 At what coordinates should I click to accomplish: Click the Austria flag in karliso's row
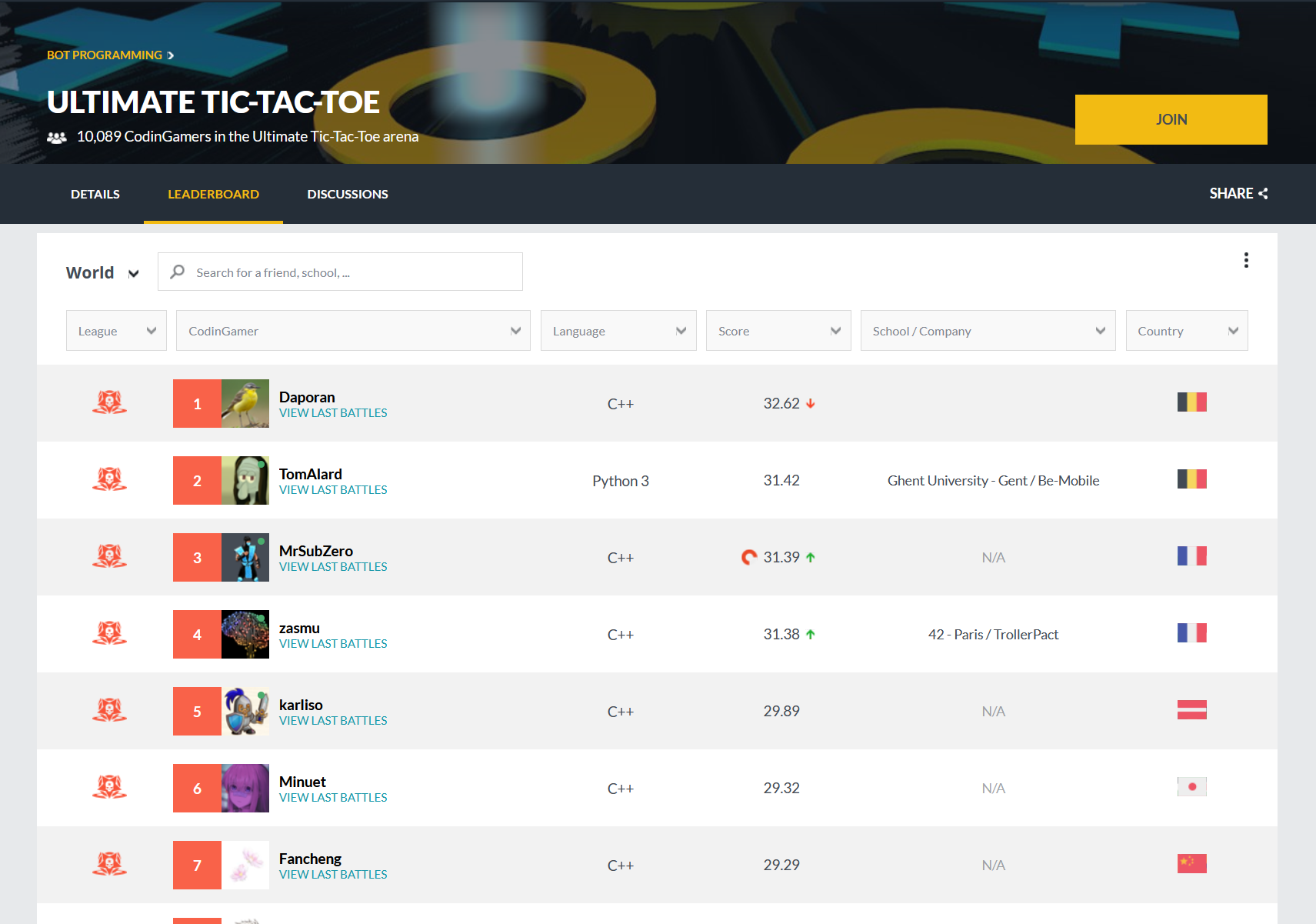pyautogui.click(x=1191, y=710)
